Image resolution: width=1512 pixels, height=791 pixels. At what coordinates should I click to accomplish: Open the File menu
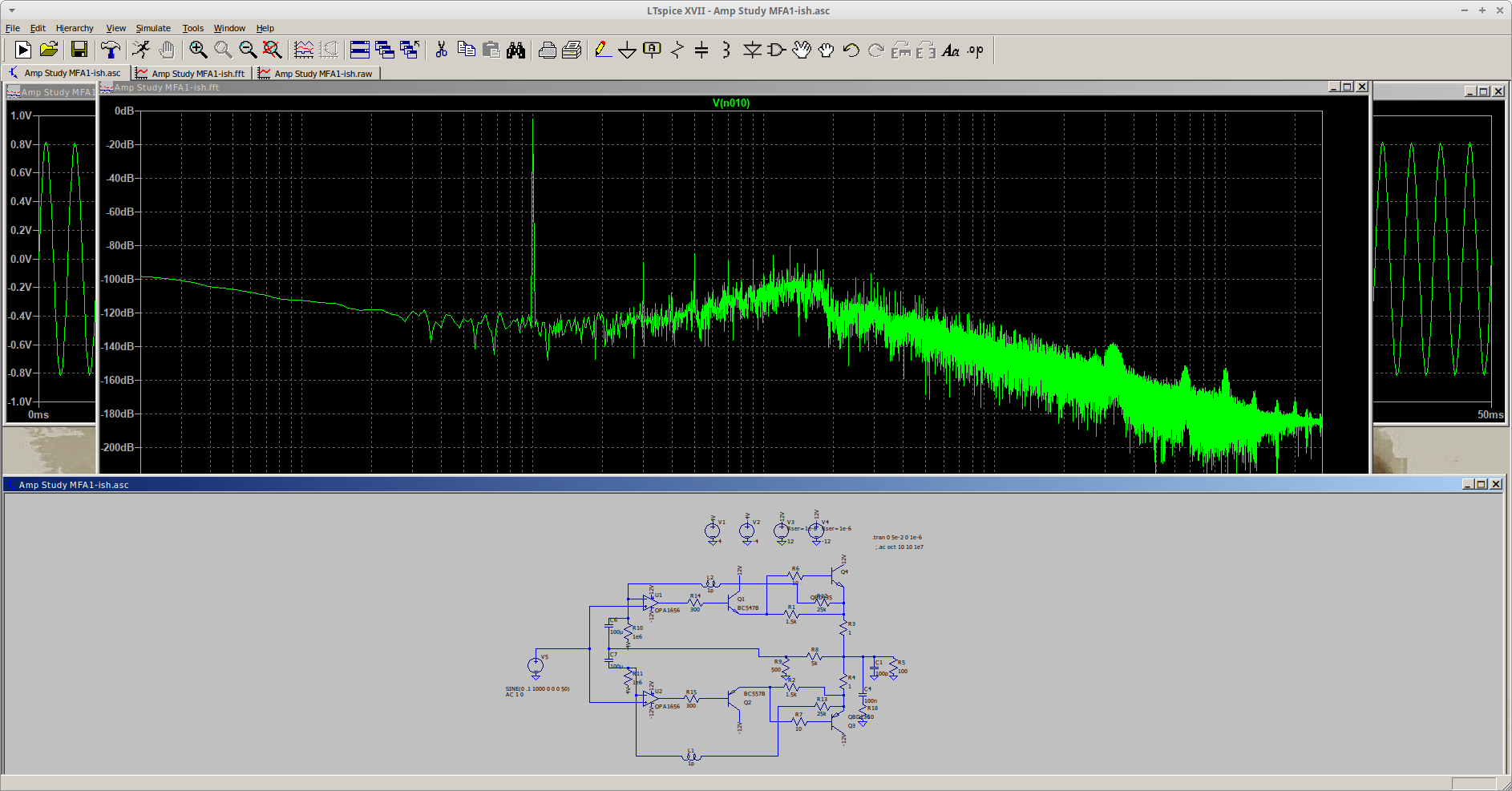pyautogui.click(x=13, y=28)
